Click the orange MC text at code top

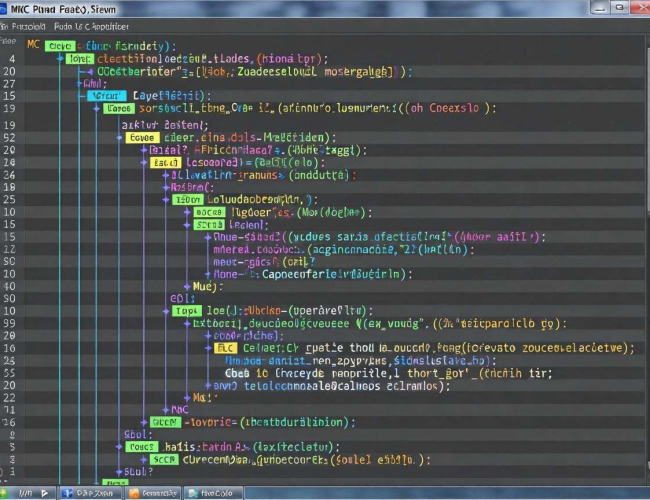click(x=33, y=44)
